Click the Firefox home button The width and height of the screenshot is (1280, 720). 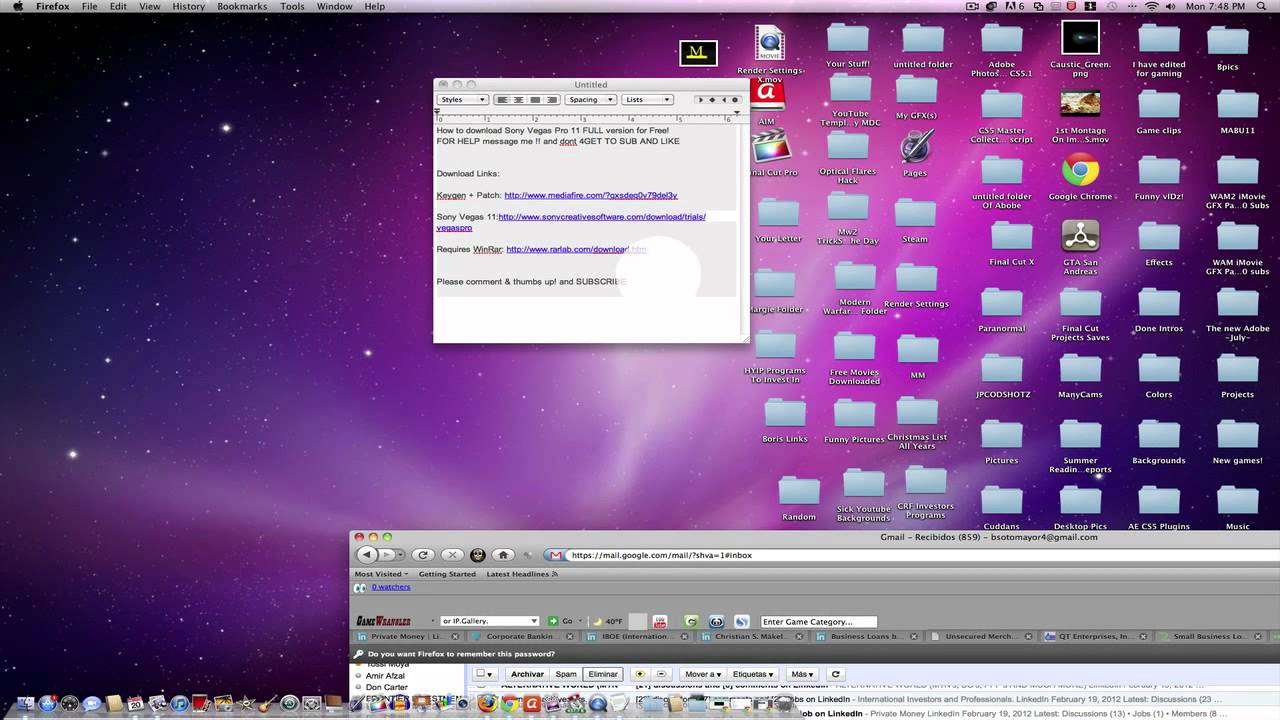tap(504, 554)
